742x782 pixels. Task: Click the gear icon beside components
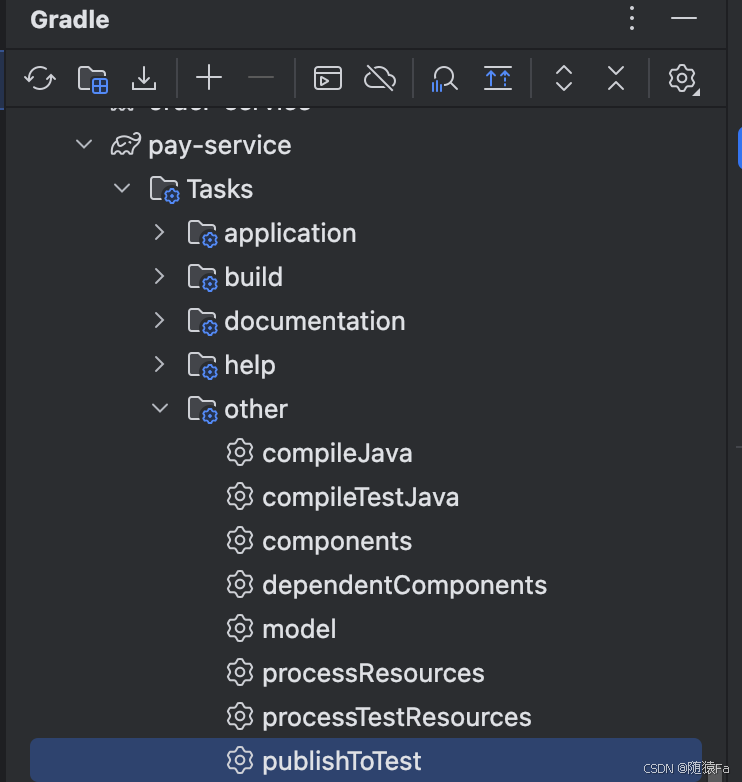coord(240,540)
